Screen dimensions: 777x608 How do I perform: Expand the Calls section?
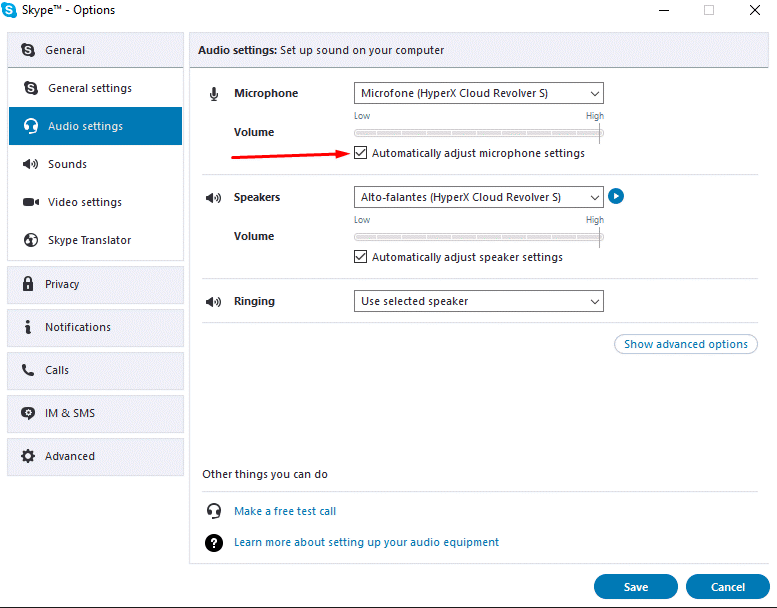click(95, 371)
